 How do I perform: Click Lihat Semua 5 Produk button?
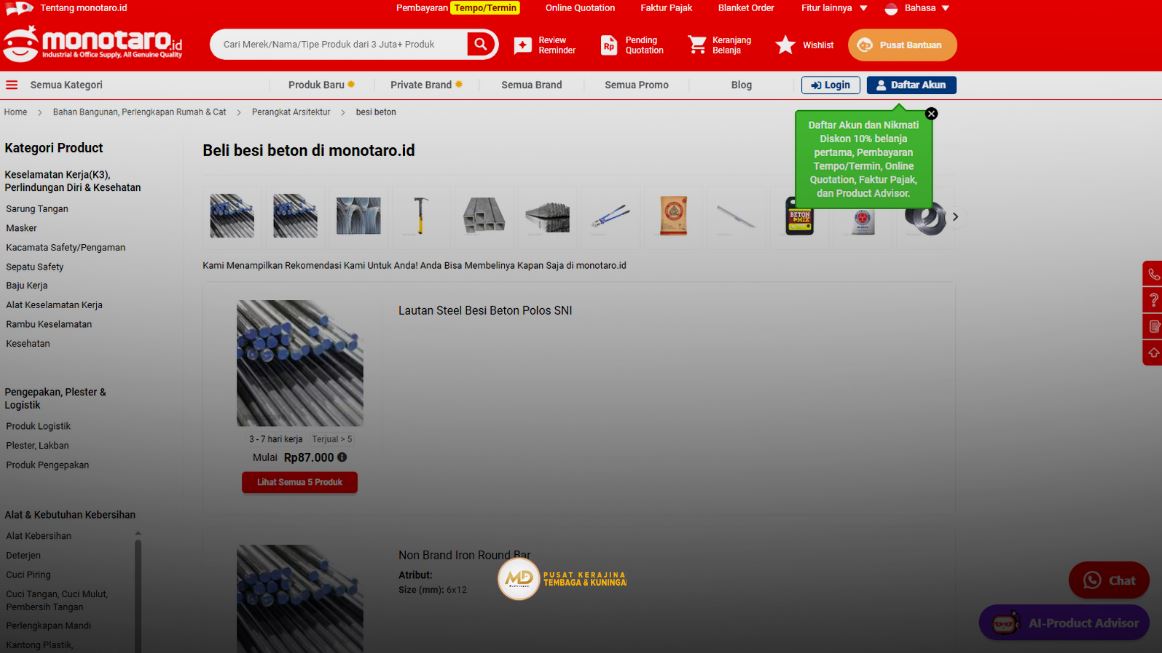click(299, 482)
